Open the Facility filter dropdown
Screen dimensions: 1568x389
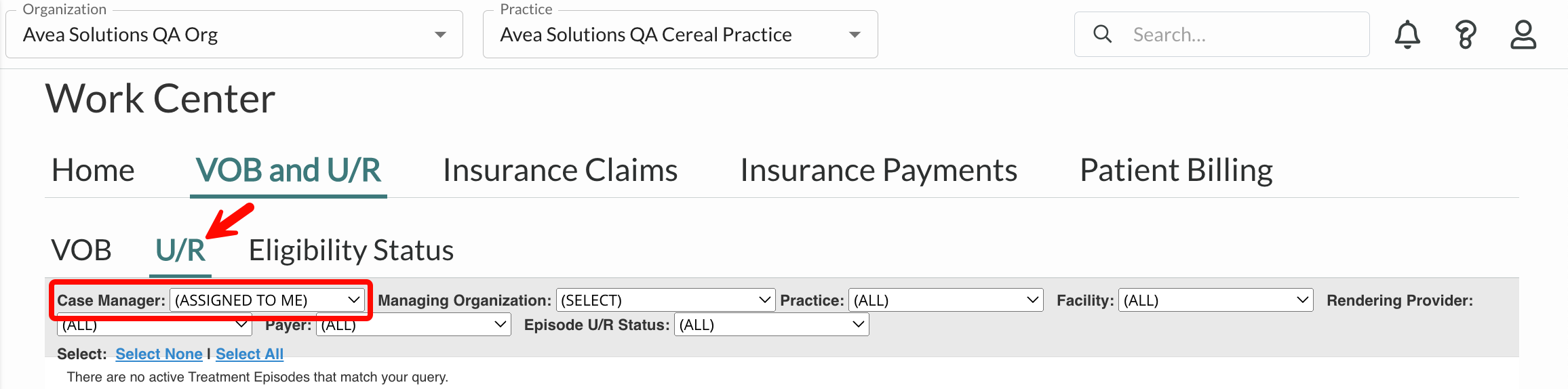(x=1215, y=300)
